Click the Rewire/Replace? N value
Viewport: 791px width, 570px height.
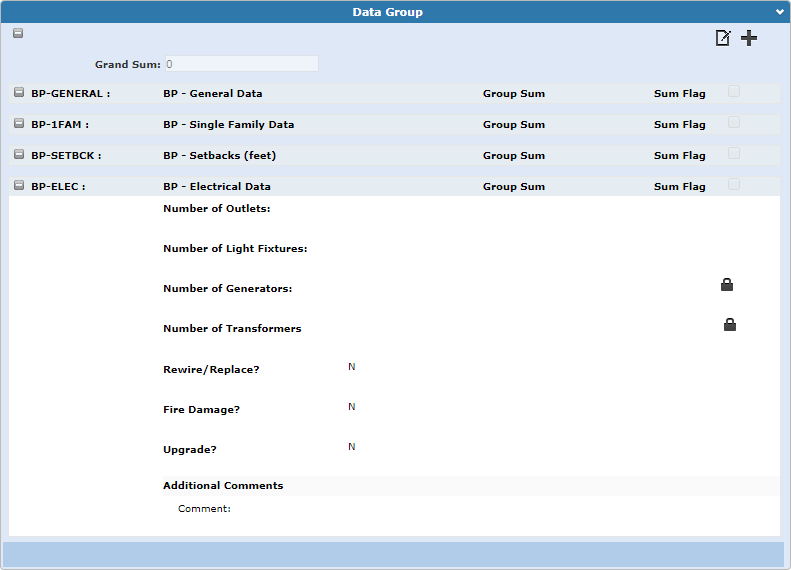(x=352, y=367)
